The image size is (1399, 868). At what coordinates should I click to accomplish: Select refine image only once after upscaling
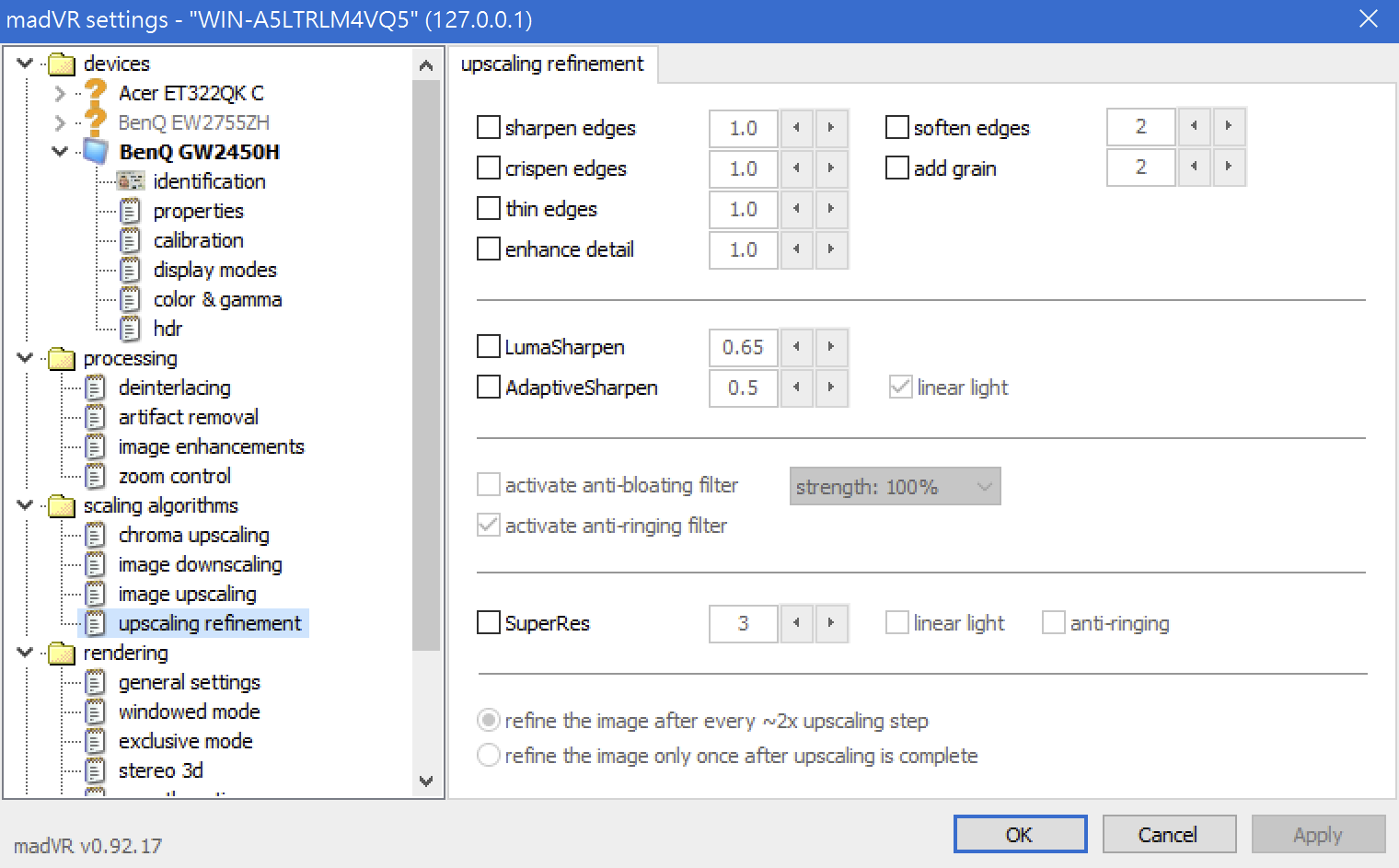[489, 755]
